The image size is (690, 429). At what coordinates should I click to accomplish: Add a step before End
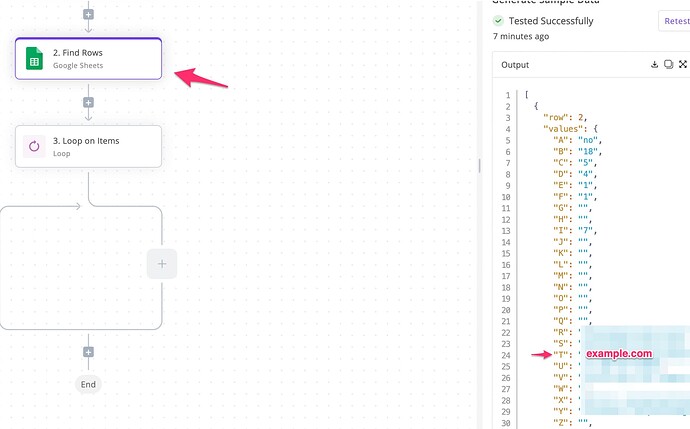pyautogui.click(x=88, y=352)
